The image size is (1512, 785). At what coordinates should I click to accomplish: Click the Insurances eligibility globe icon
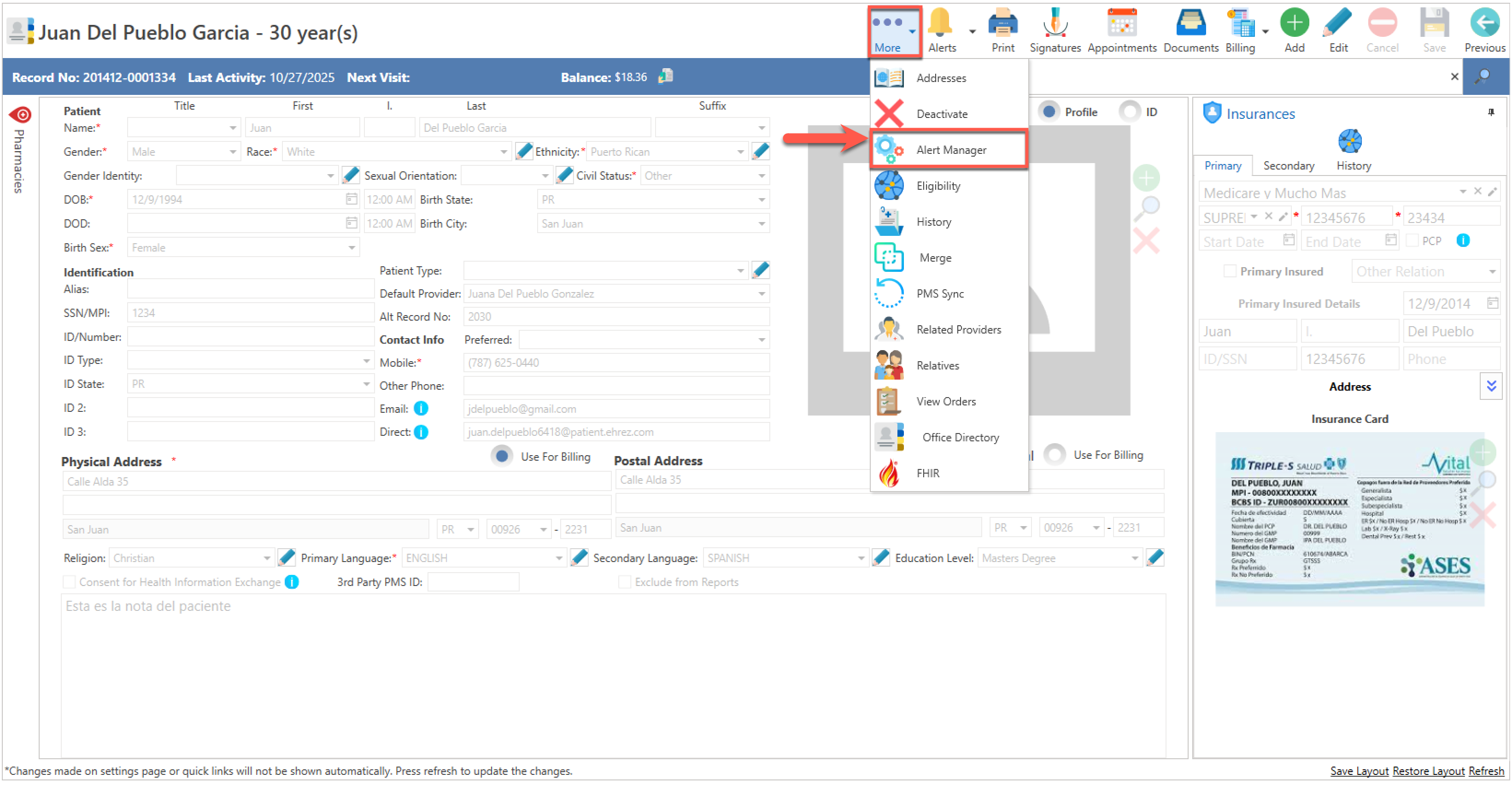pyautogui.click(x=1349, y=141)
